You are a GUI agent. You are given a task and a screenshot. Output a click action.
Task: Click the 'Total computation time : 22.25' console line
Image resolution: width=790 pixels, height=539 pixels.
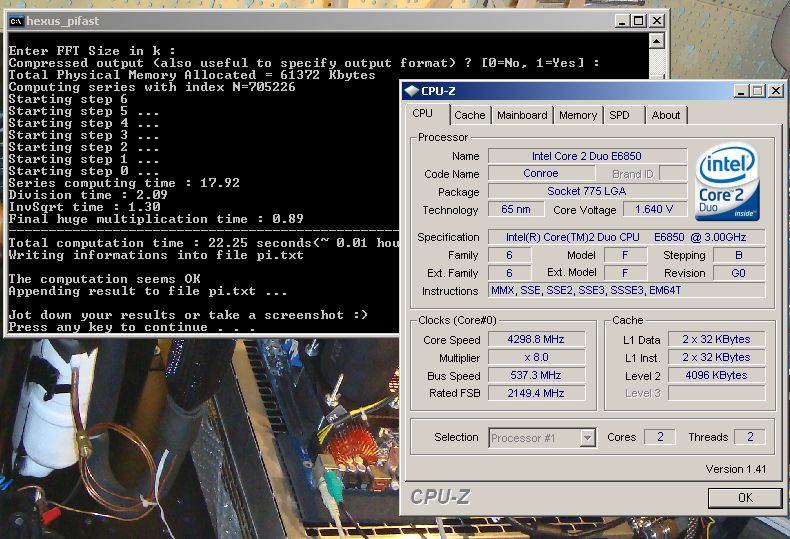click(204, 243)
